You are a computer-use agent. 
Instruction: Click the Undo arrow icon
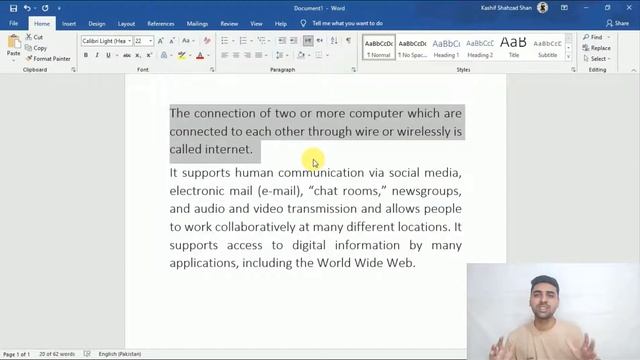(x=27, y=8)
